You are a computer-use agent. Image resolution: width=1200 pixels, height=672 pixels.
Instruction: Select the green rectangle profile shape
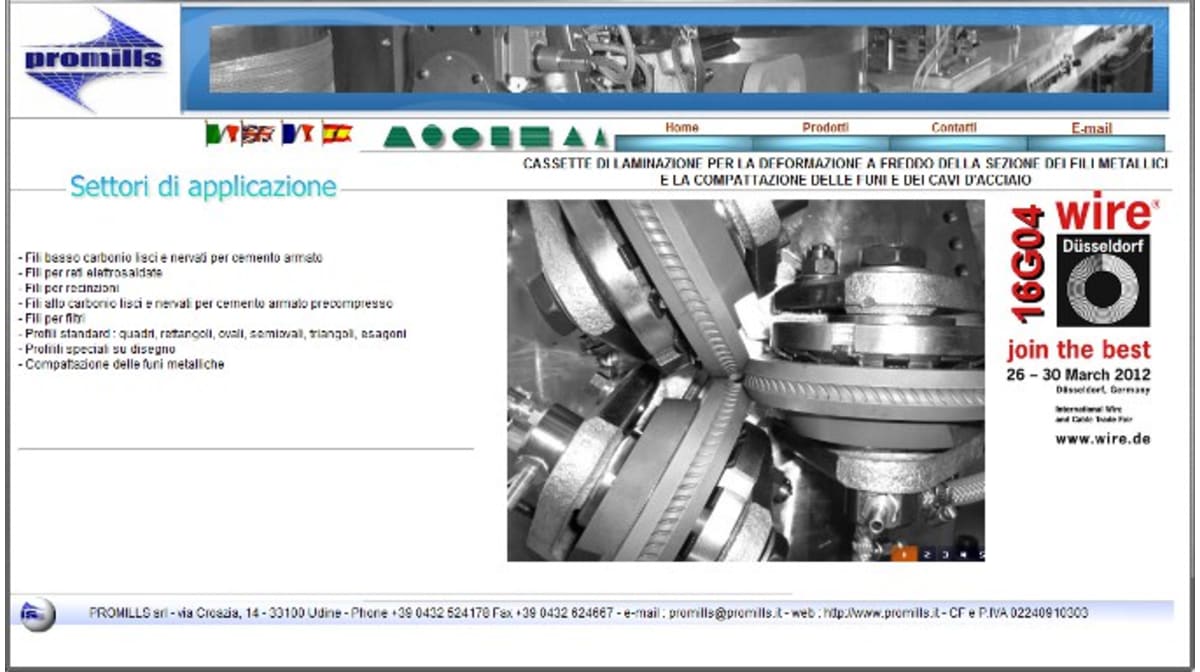click(x=535, y=138)
